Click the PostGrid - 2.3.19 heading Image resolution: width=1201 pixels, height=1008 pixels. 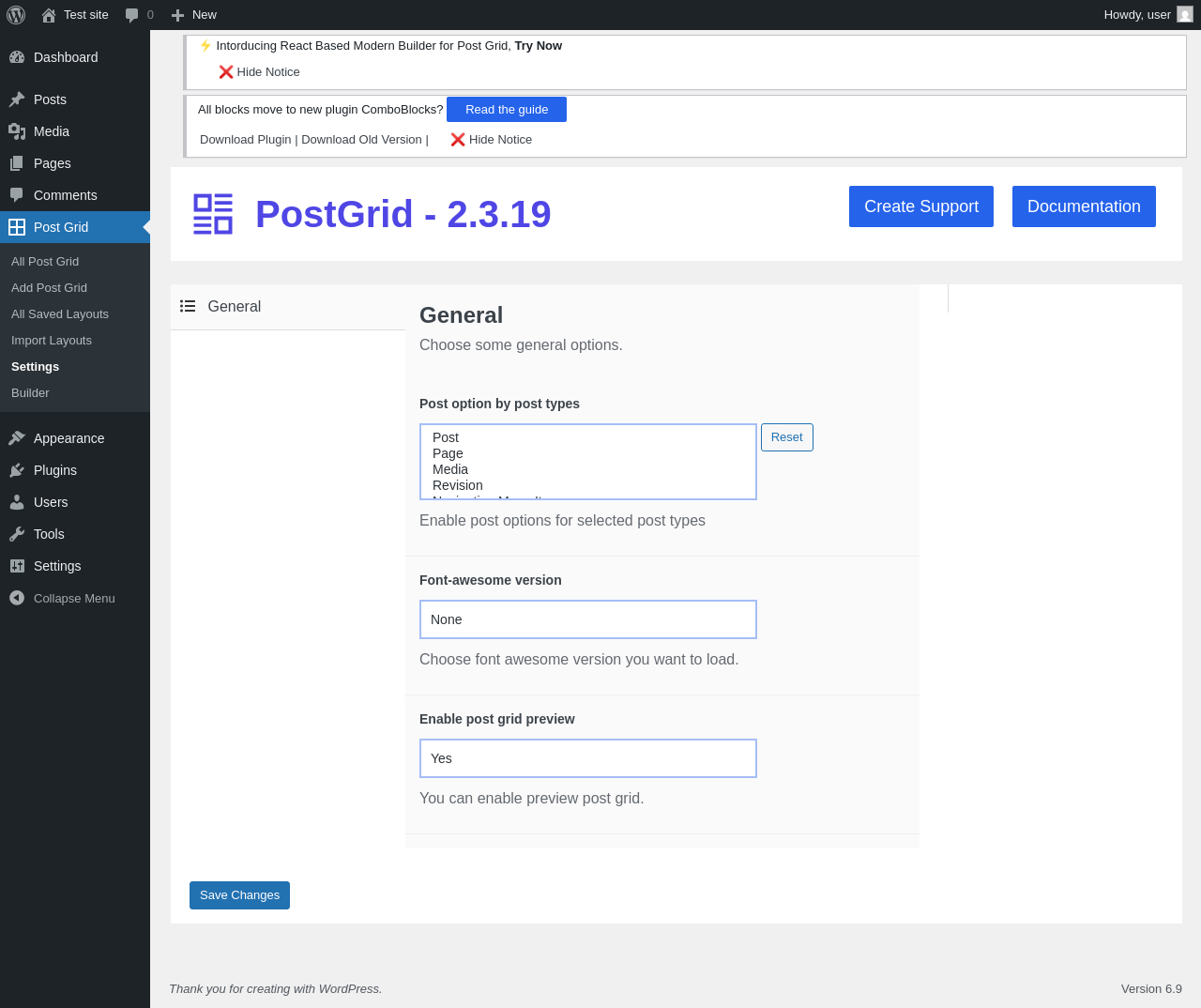[403, 214]
